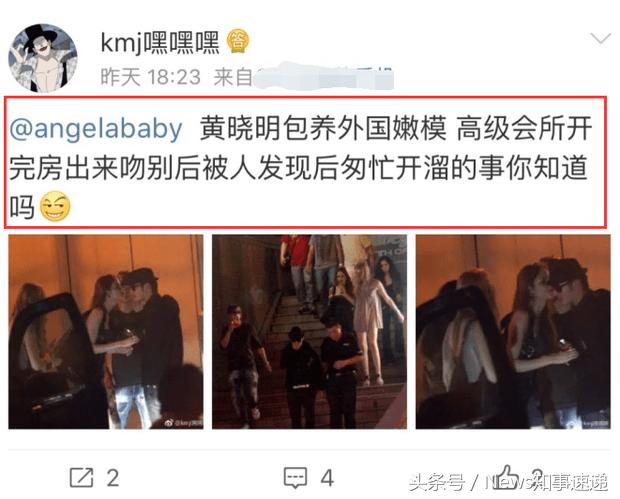
Task: Open the kmj嘿嘿嘿 profile avatar
Action: coord(43,58)
